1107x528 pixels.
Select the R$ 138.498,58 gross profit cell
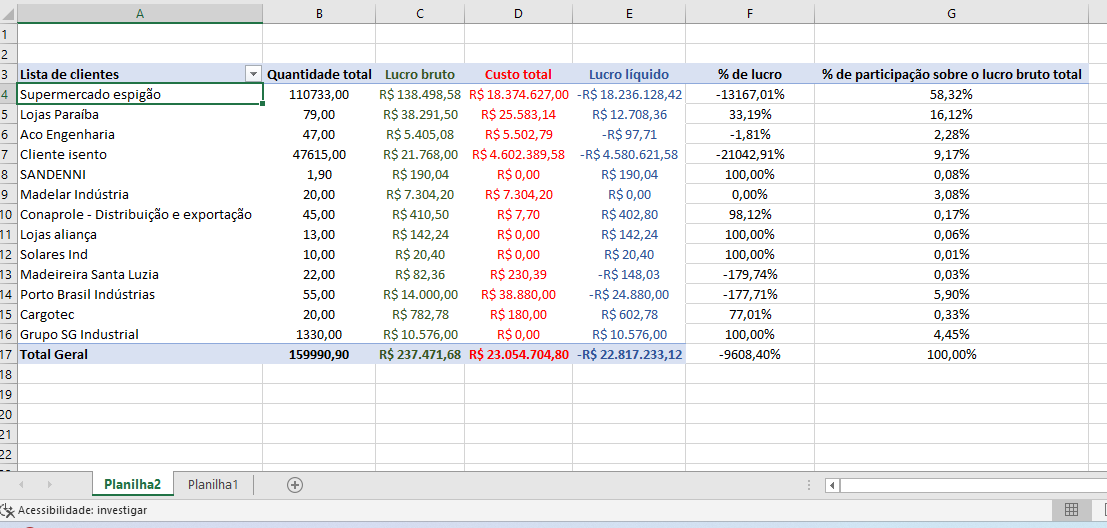[x=420, y=94]
